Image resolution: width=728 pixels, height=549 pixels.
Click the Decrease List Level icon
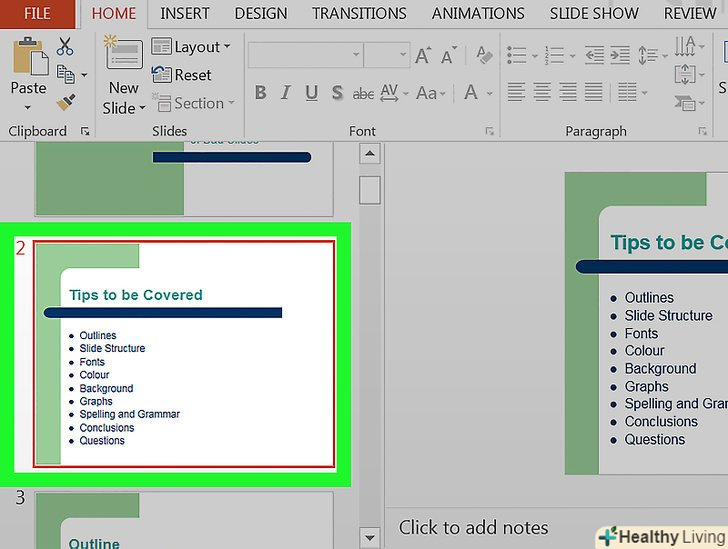(594, 55)
